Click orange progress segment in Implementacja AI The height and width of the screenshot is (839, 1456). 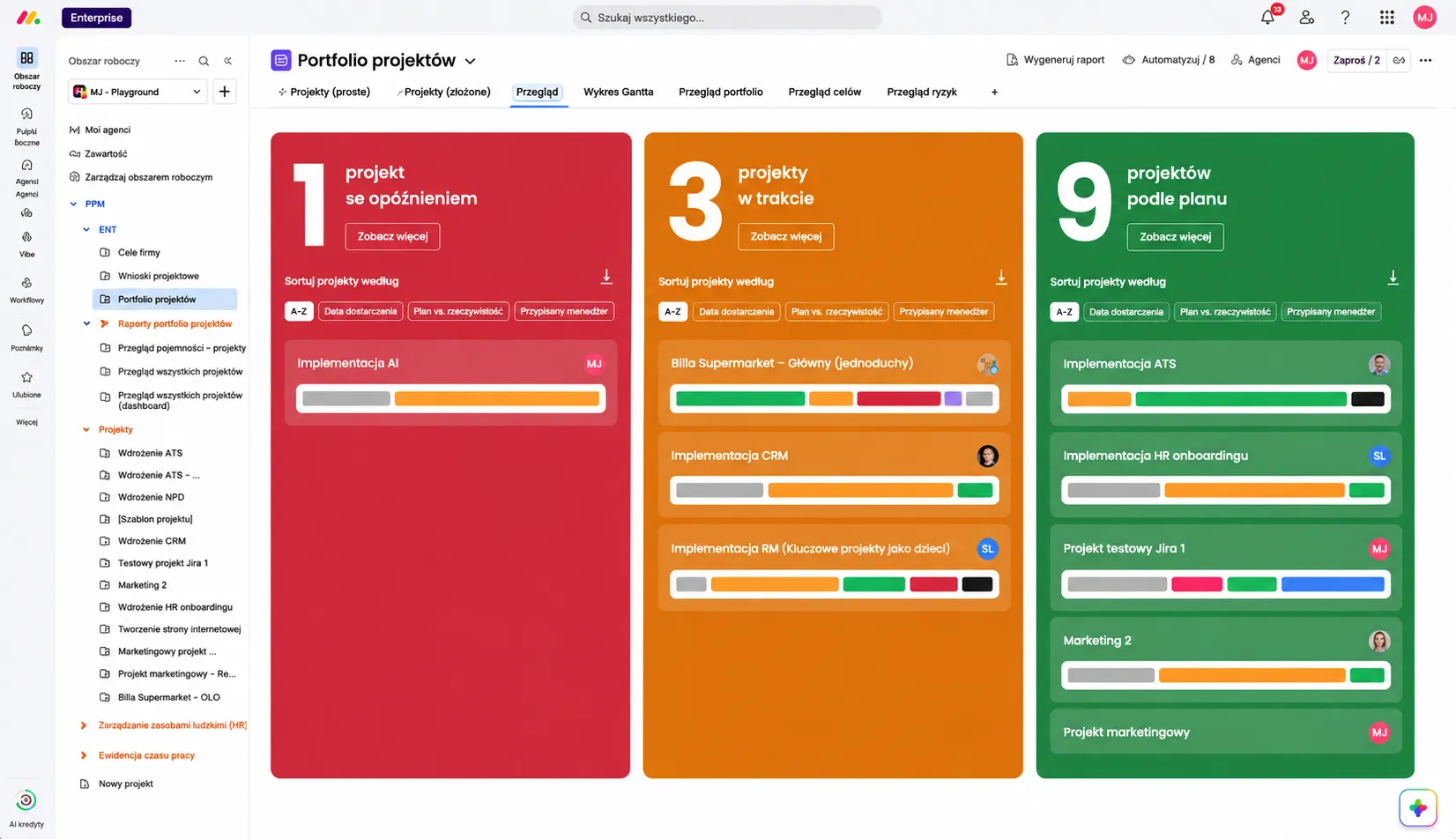(497, 398)
